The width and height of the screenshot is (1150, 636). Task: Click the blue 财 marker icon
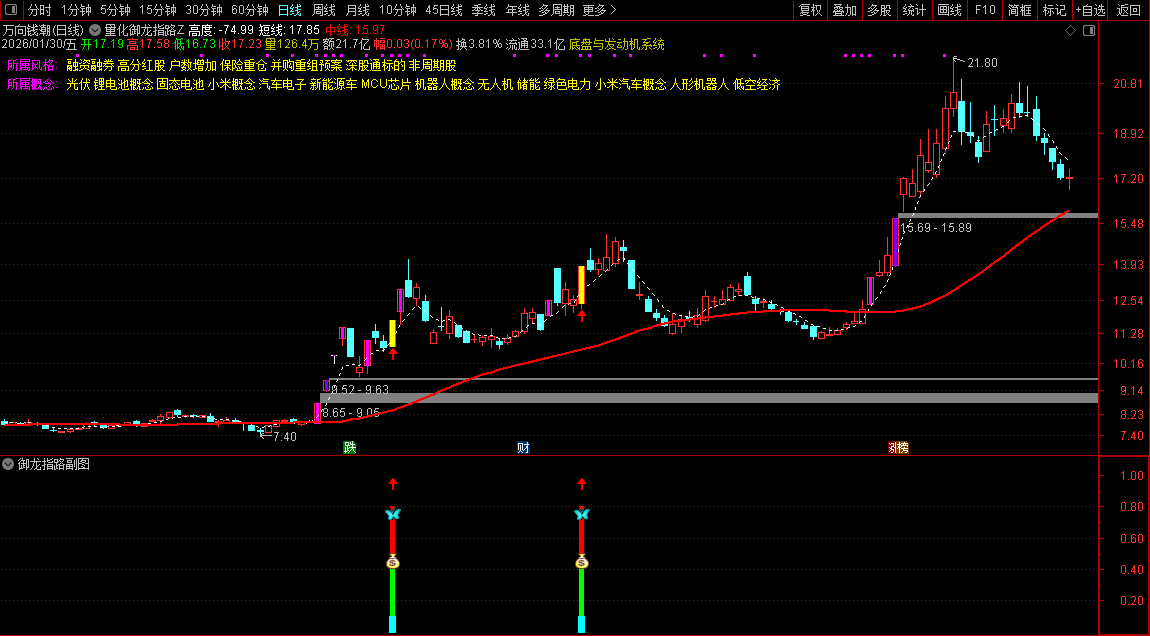tap(523, 447)
